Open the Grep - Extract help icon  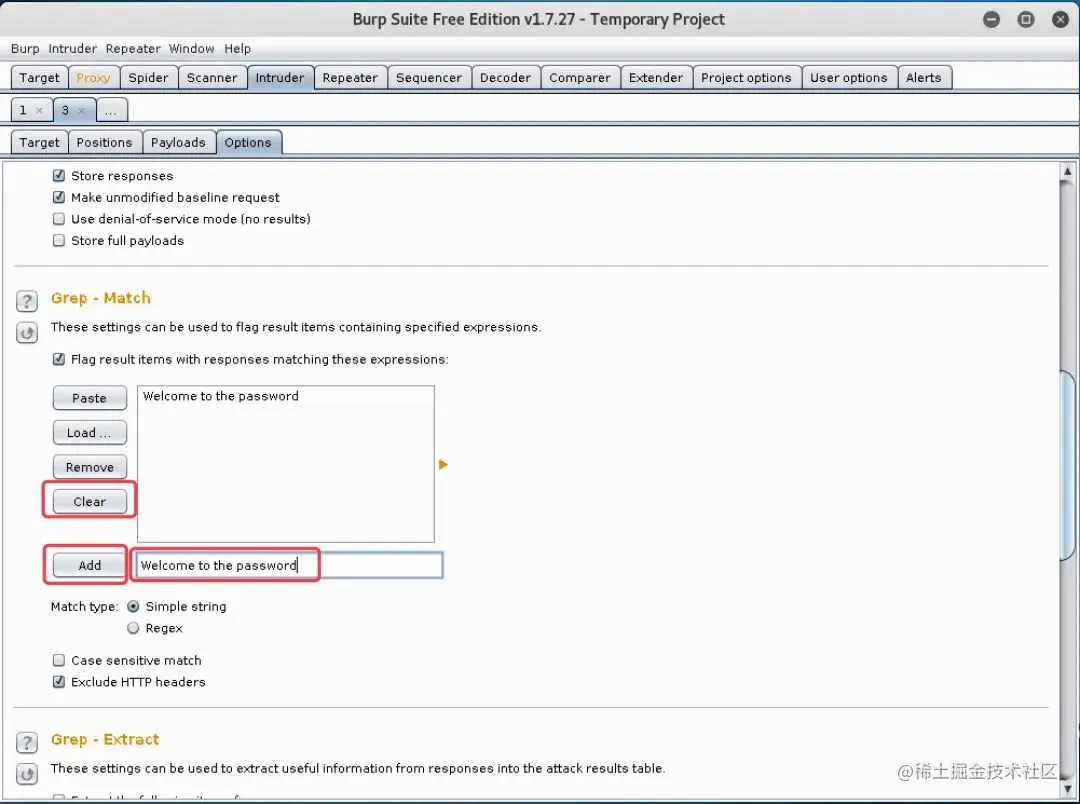27,742
